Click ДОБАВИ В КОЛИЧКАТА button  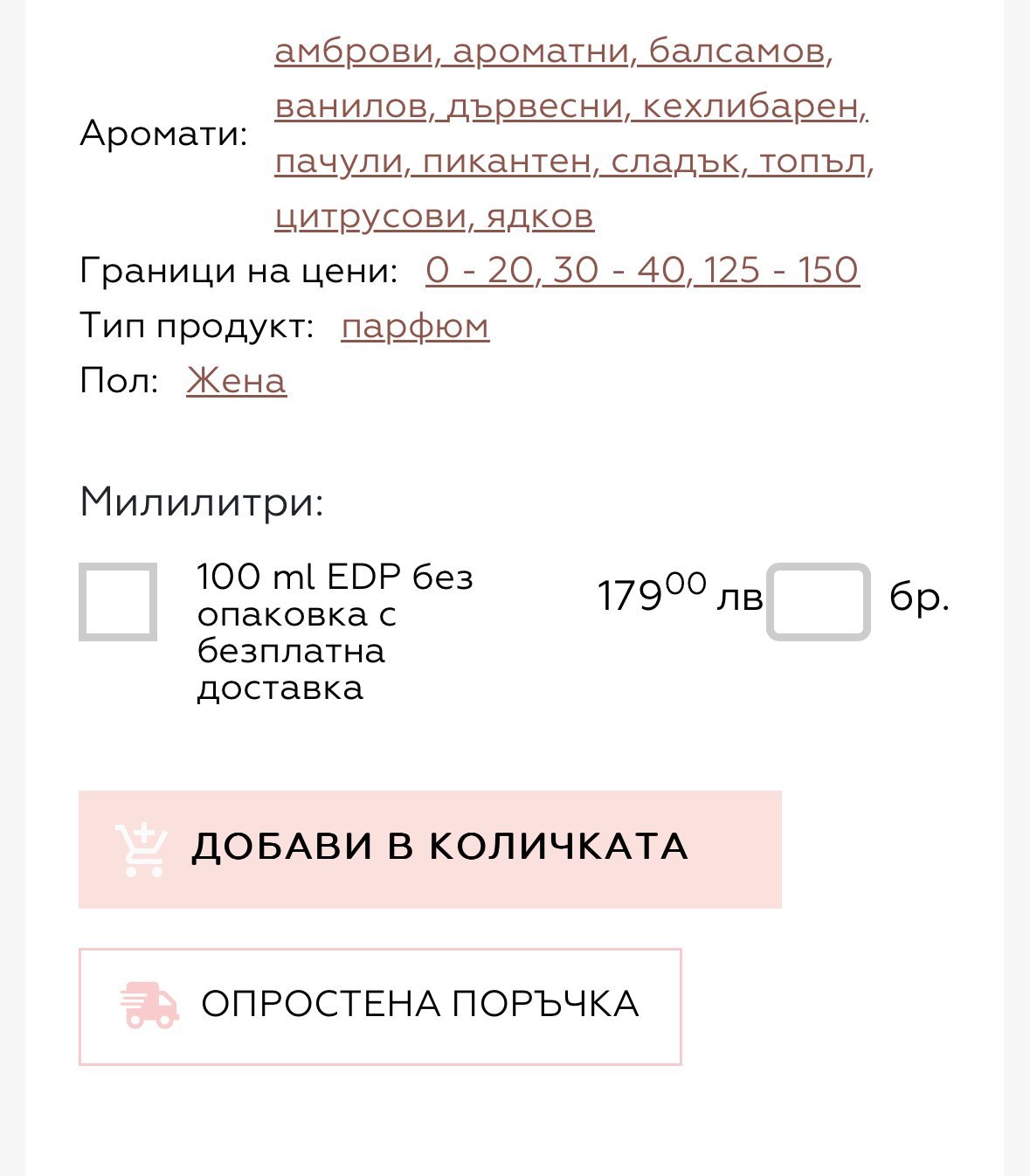point(430,849)
